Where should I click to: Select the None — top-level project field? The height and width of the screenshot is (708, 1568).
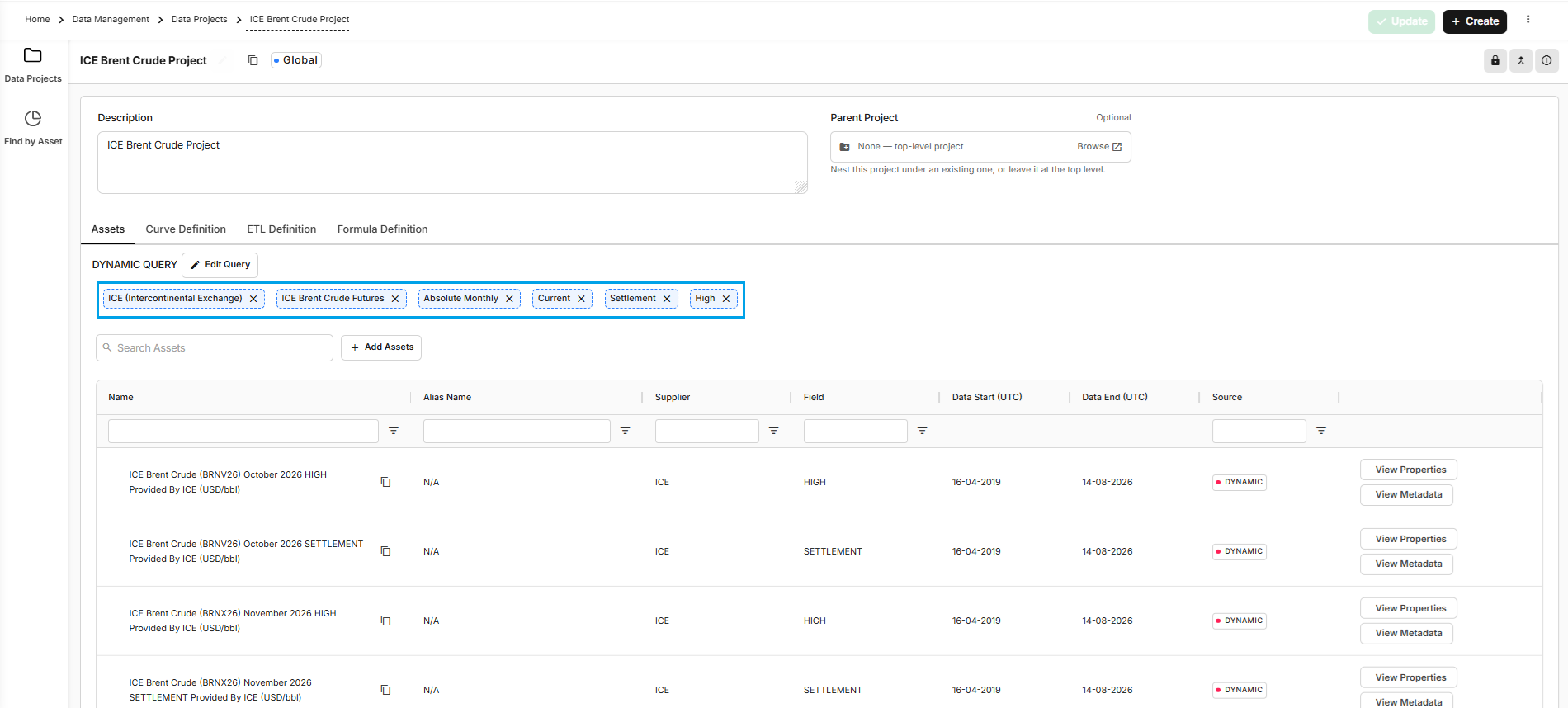point(980,147)
